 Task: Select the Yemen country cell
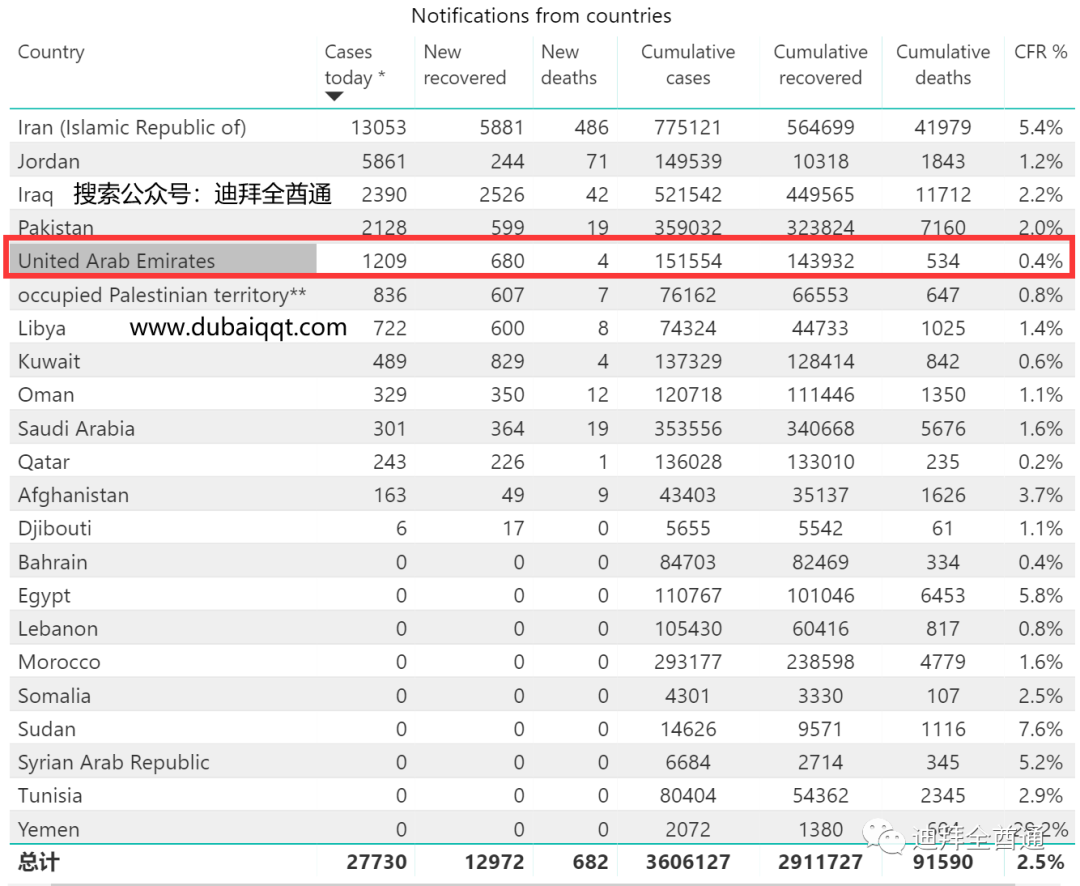49,829
